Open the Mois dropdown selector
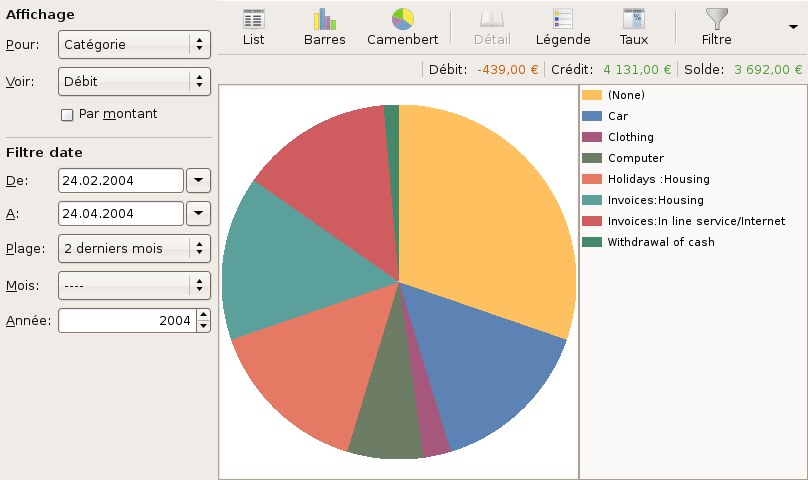The height and width of the screenshot is (480, 808). pos(134,285)
